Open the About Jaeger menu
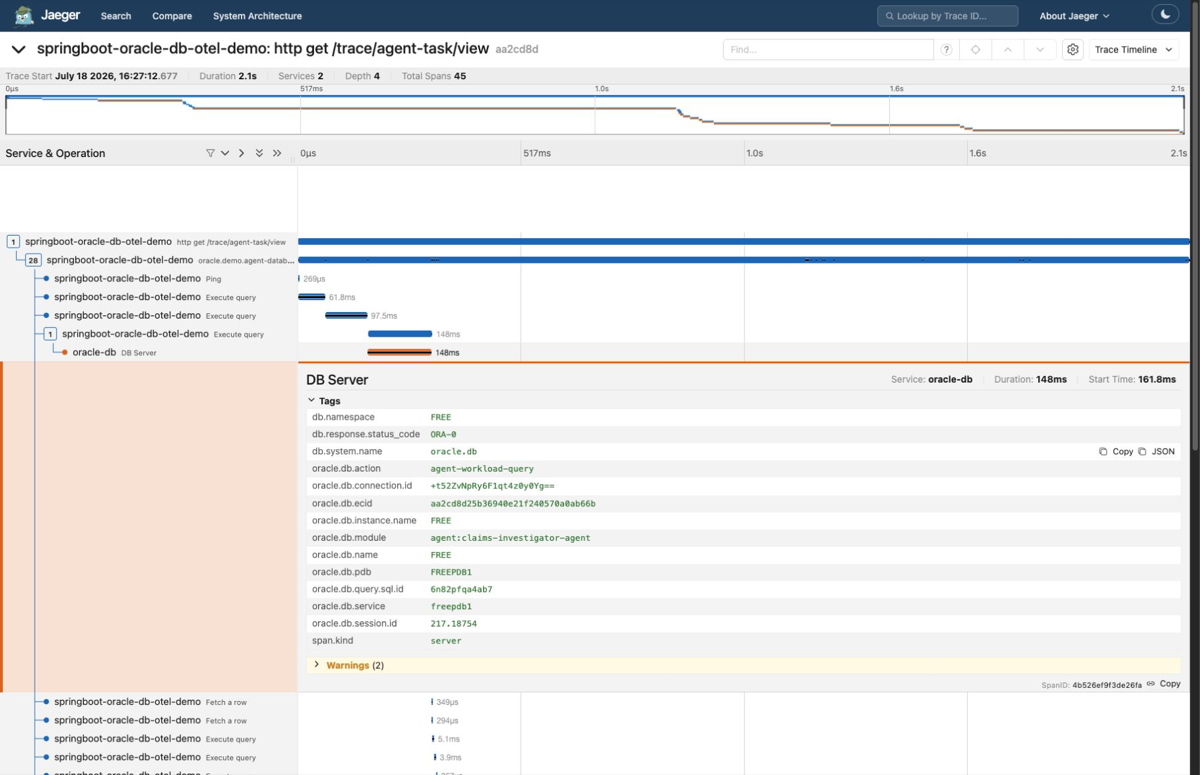Viewport: 1200px width, 775px height. 1074,16
